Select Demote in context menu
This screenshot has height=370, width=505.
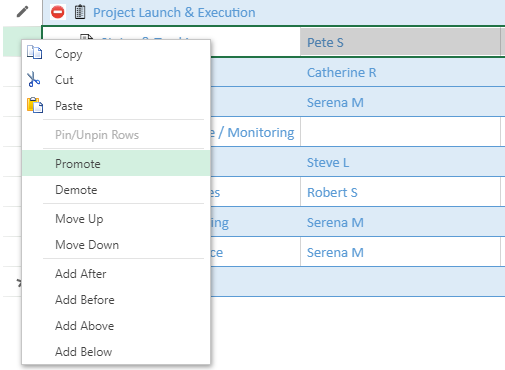116,190
